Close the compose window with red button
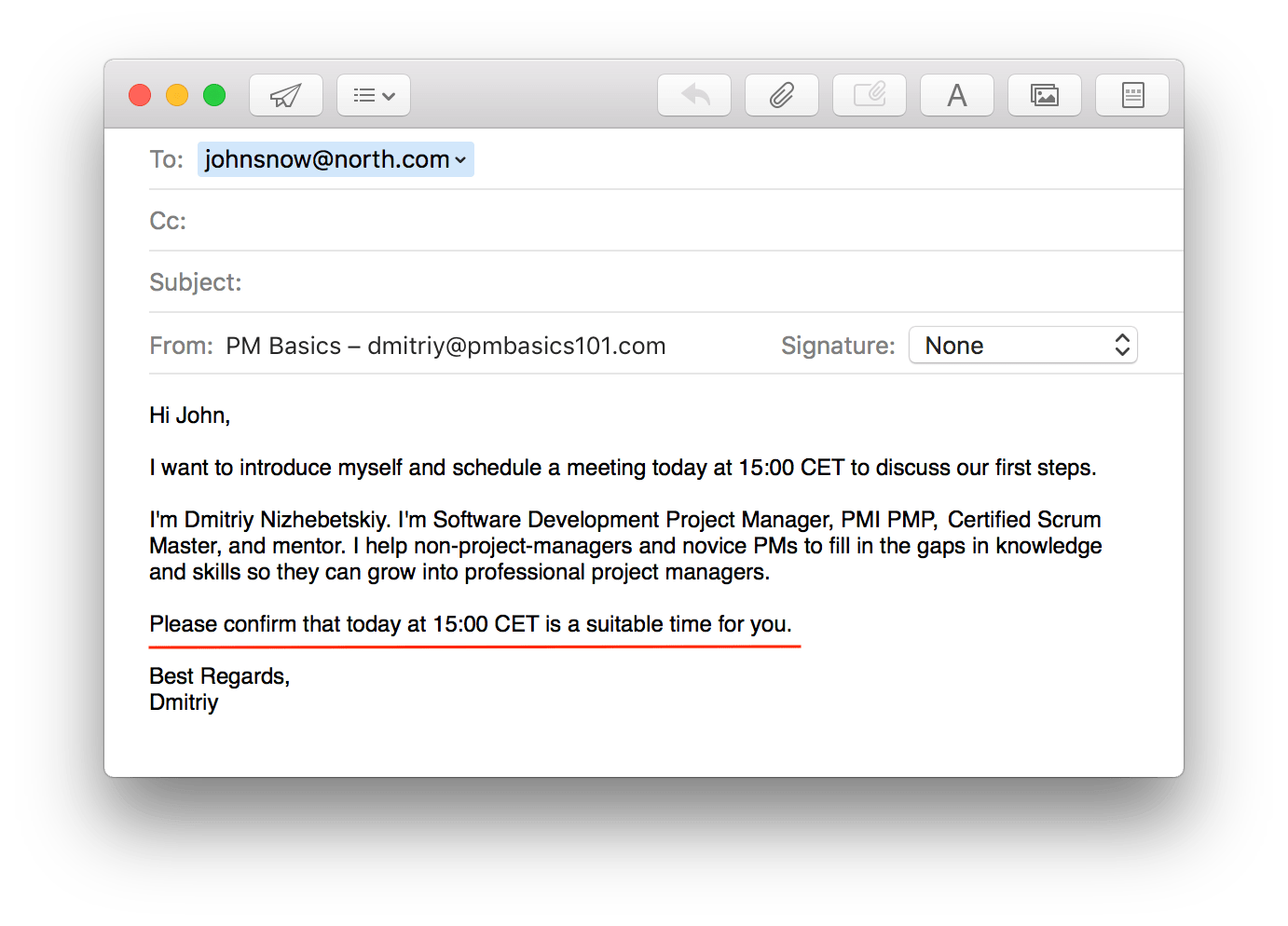The image size is (1288, 926). pyautogui.click(x=140, y=95)
